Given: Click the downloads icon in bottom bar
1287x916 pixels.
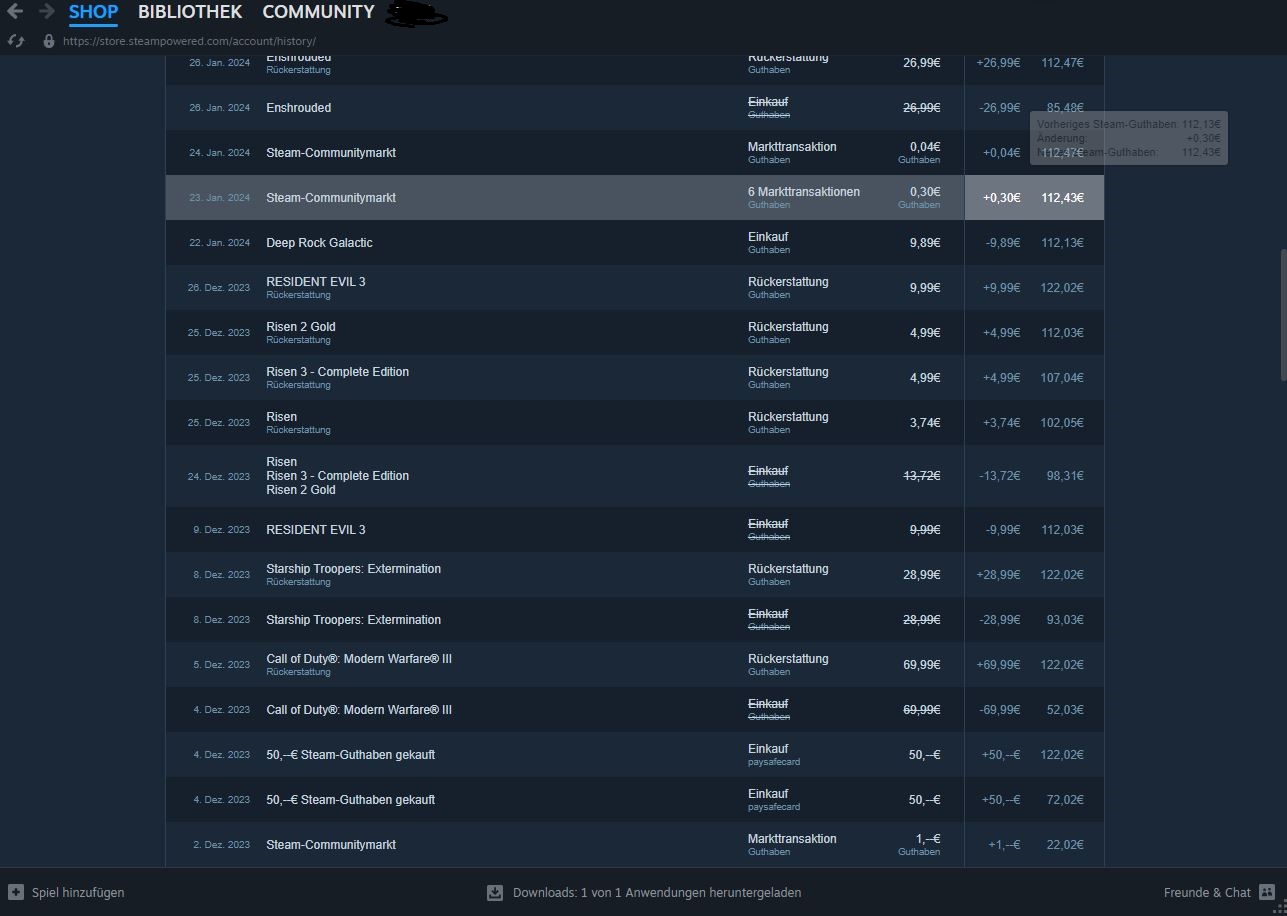Looking at the screenshot, I should click(x=494, y=892).
